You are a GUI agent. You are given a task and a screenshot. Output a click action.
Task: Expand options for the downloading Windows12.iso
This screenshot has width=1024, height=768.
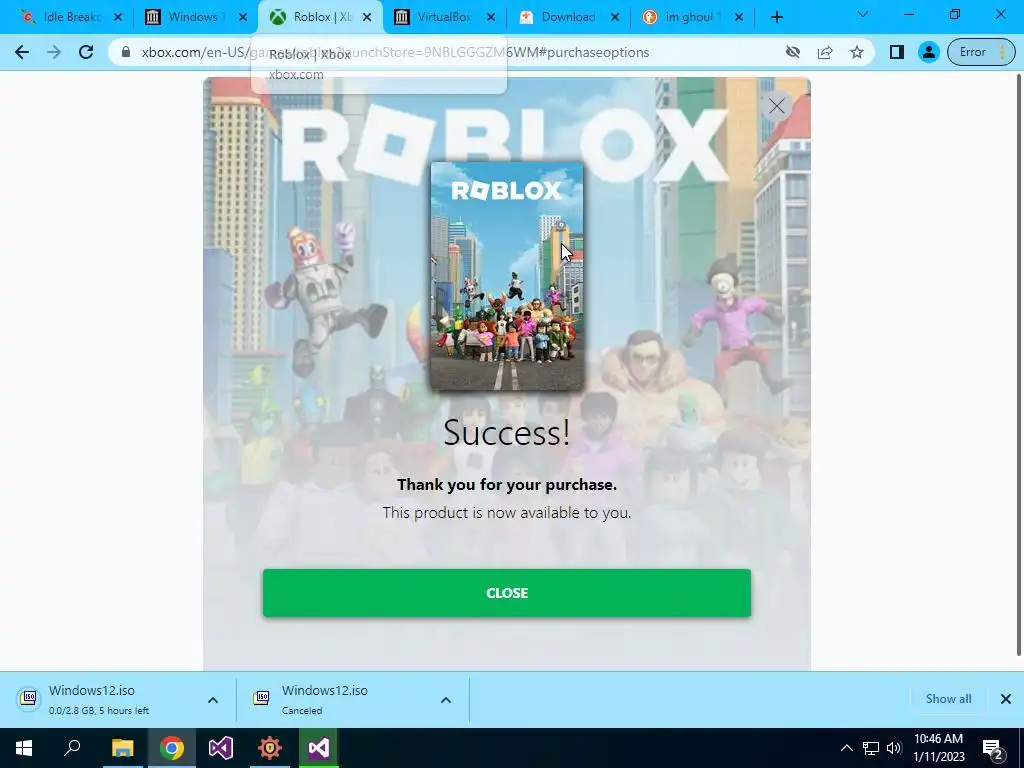[x=213, y=699]
